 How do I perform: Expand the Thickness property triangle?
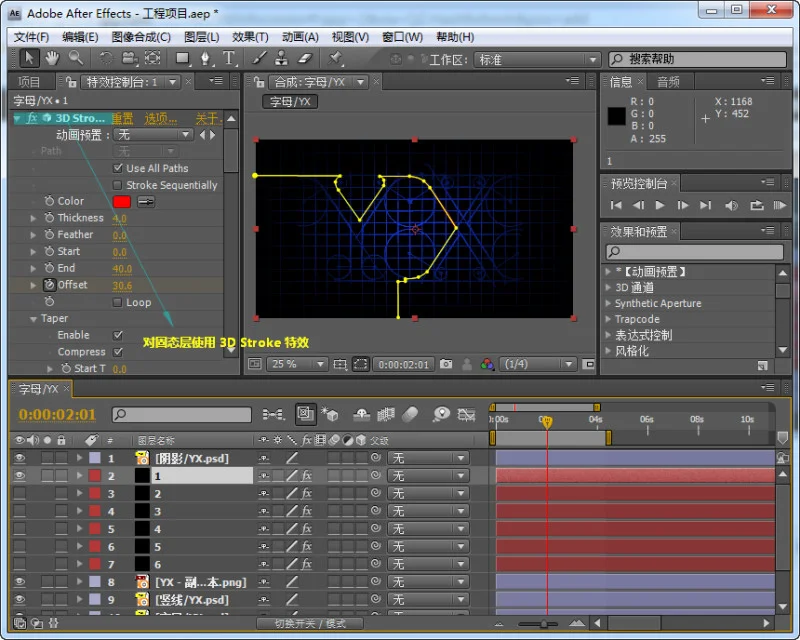coord(34,218)
